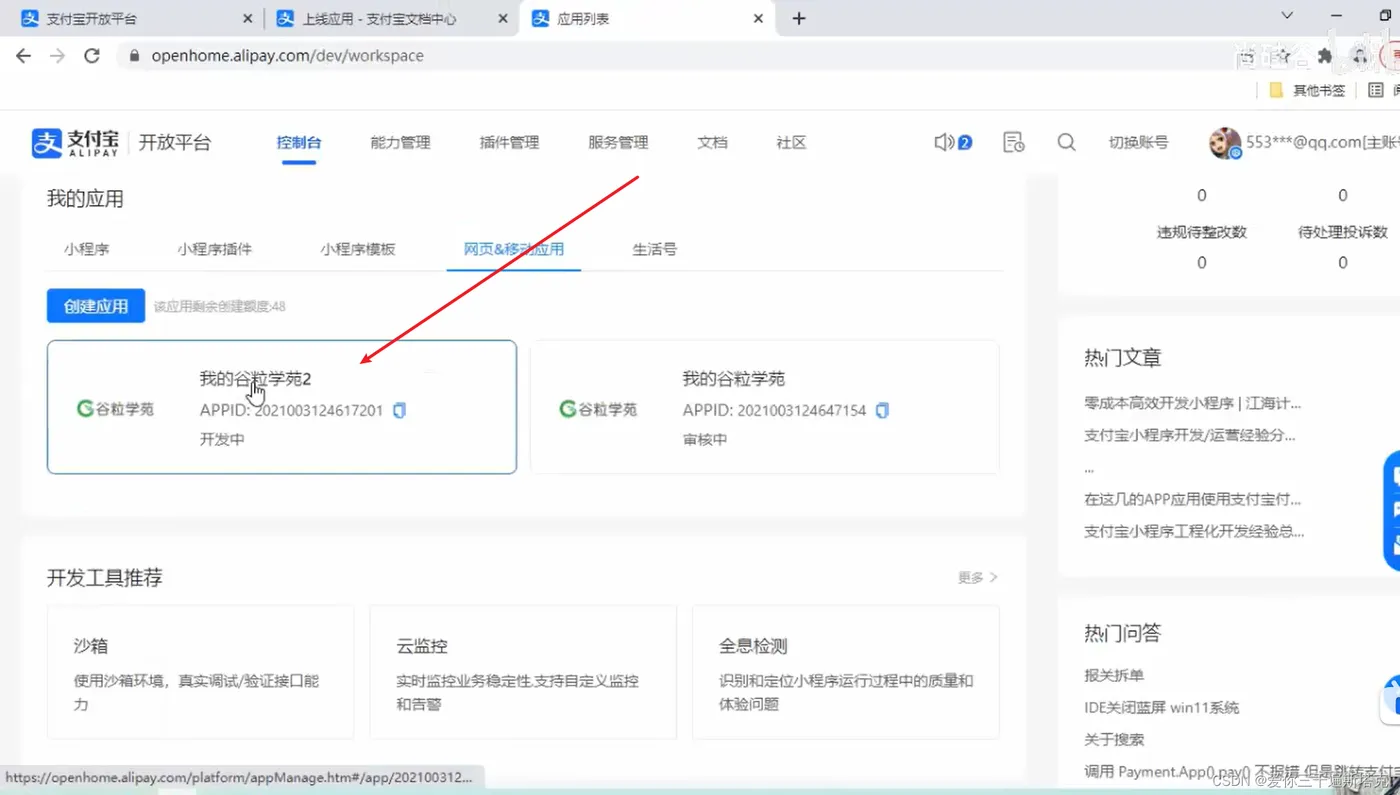
Task: Open the 文档 menu
Action: pyautogui.click(x=712, y=143)
